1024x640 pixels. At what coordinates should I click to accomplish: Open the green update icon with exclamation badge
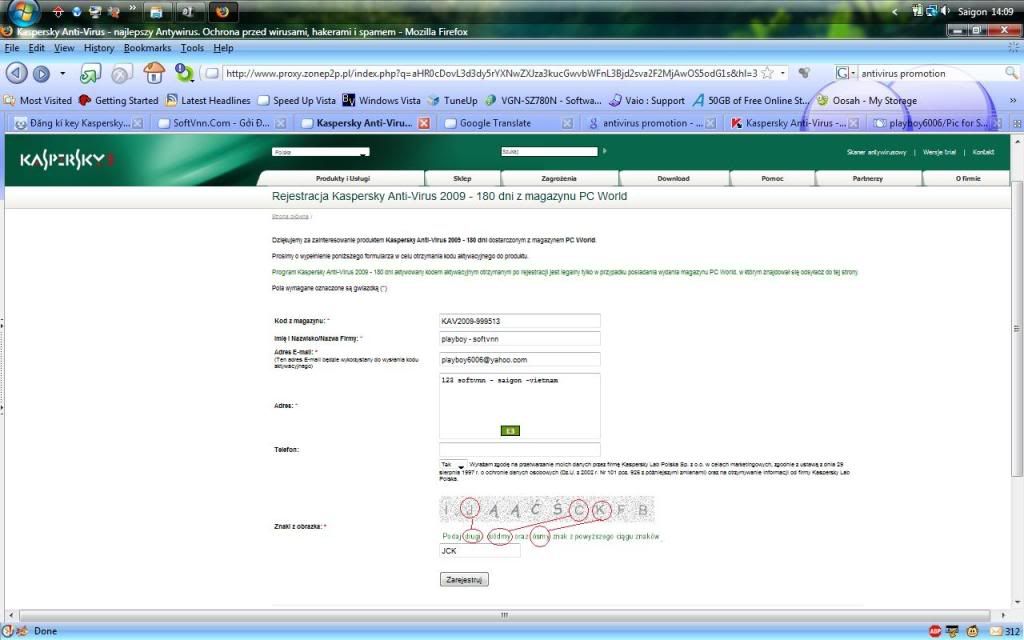pyautogui.click(x=184, y=72)
